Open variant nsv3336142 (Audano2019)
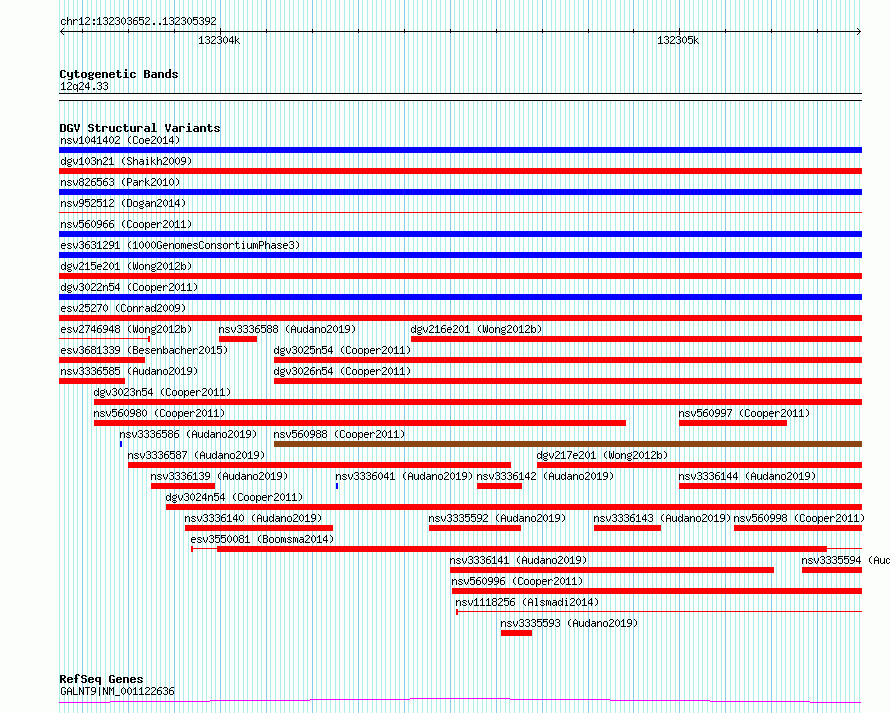This screenshot has width=890, height=713. pos(545,476)
